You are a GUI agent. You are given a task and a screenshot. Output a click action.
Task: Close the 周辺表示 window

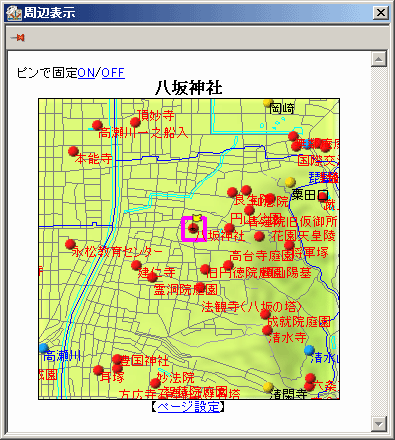pos(380,13)
